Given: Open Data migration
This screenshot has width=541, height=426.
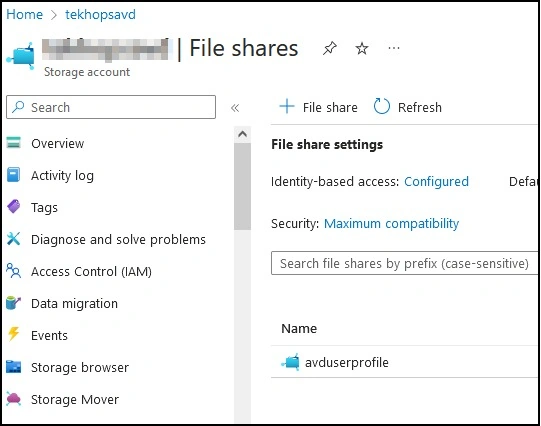Looking at the screenshot, I should click(x=75, y=304).
